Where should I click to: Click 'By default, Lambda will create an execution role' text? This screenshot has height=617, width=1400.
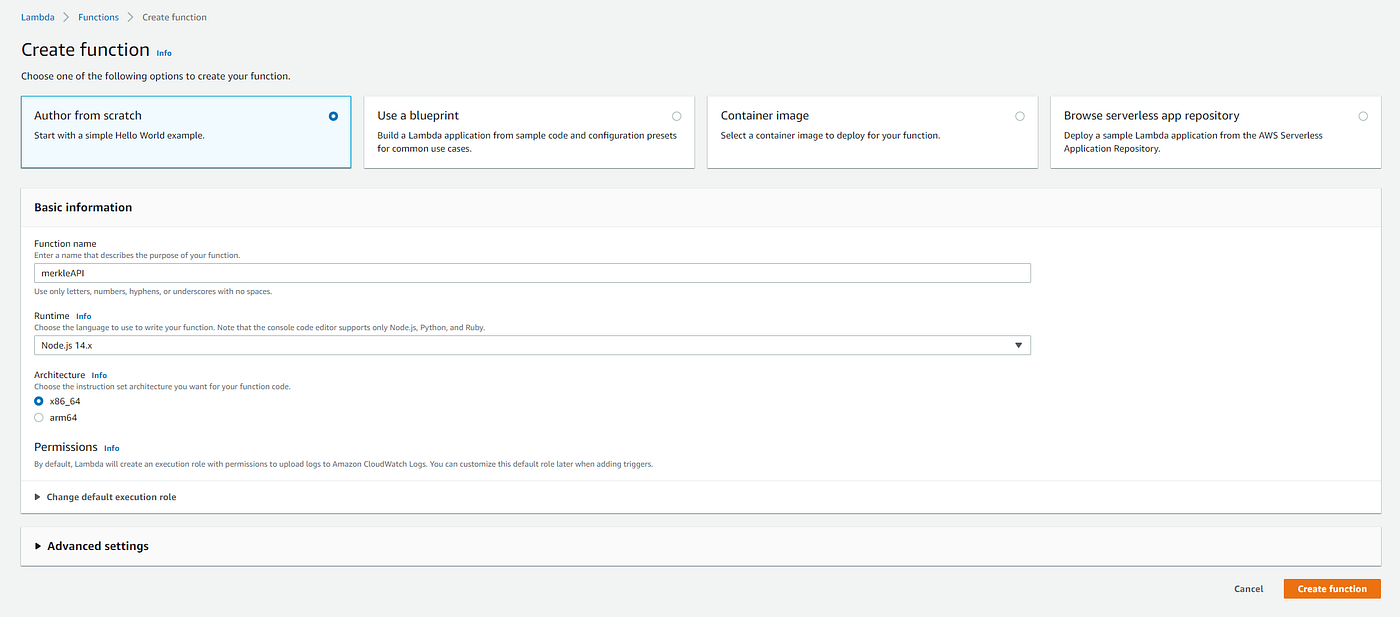(343, 464)
